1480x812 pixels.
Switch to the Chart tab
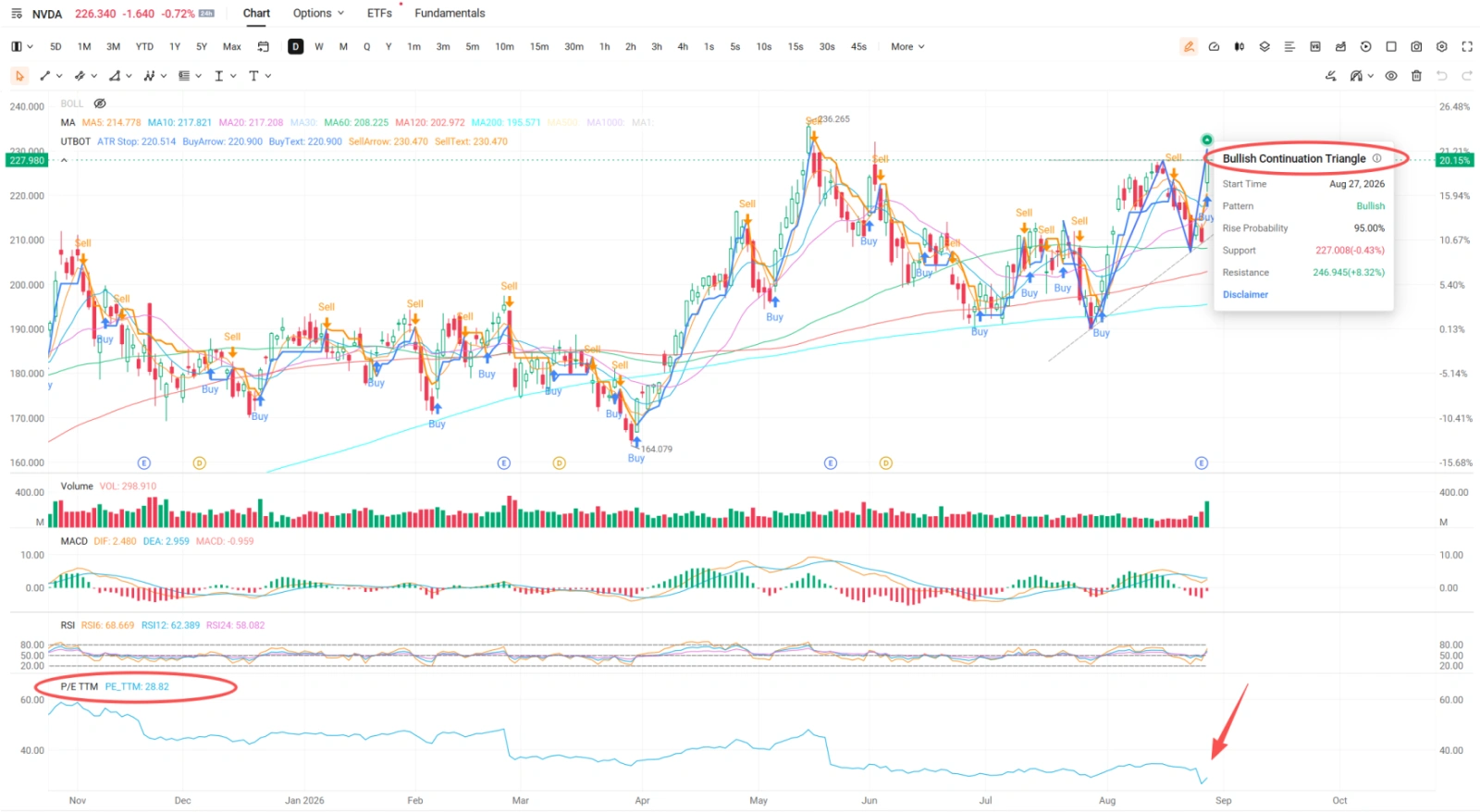click(x=256, y=13)
